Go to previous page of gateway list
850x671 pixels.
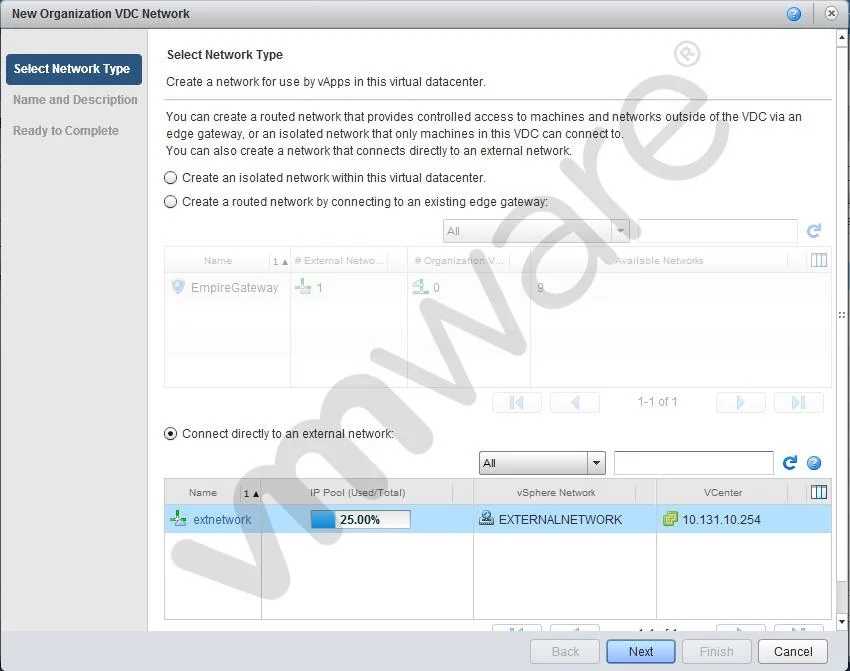[x=575, y=402]
